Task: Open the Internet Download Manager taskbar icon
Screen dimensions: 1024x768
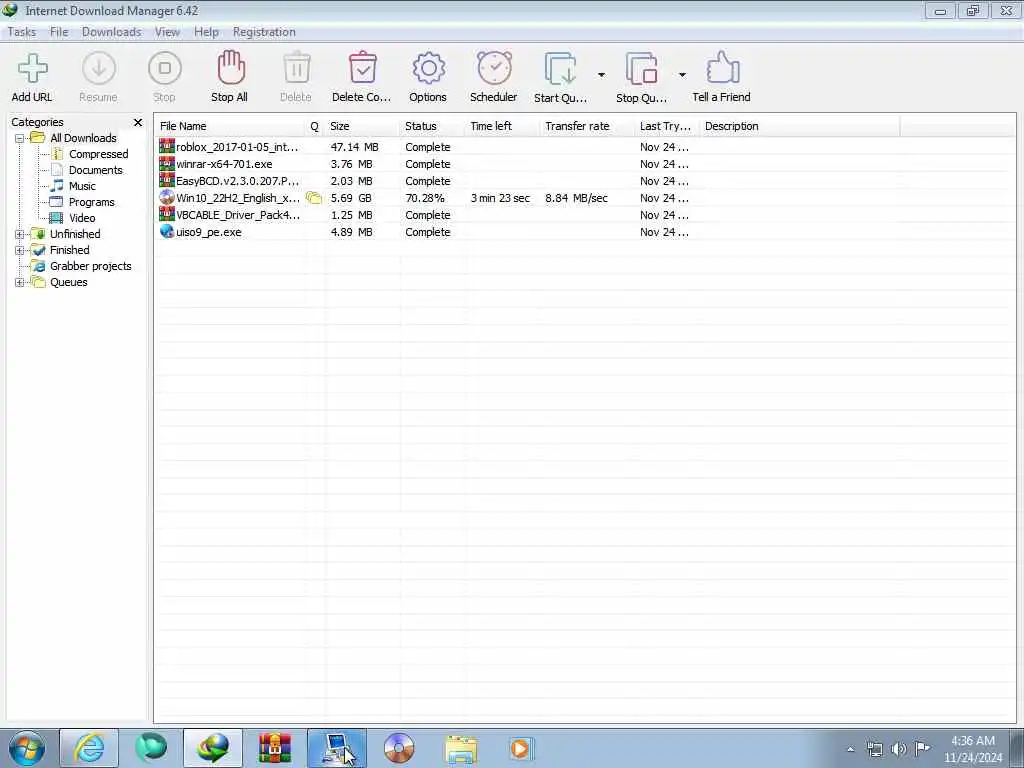Action: pyautogui.click(x=213, y=748)
